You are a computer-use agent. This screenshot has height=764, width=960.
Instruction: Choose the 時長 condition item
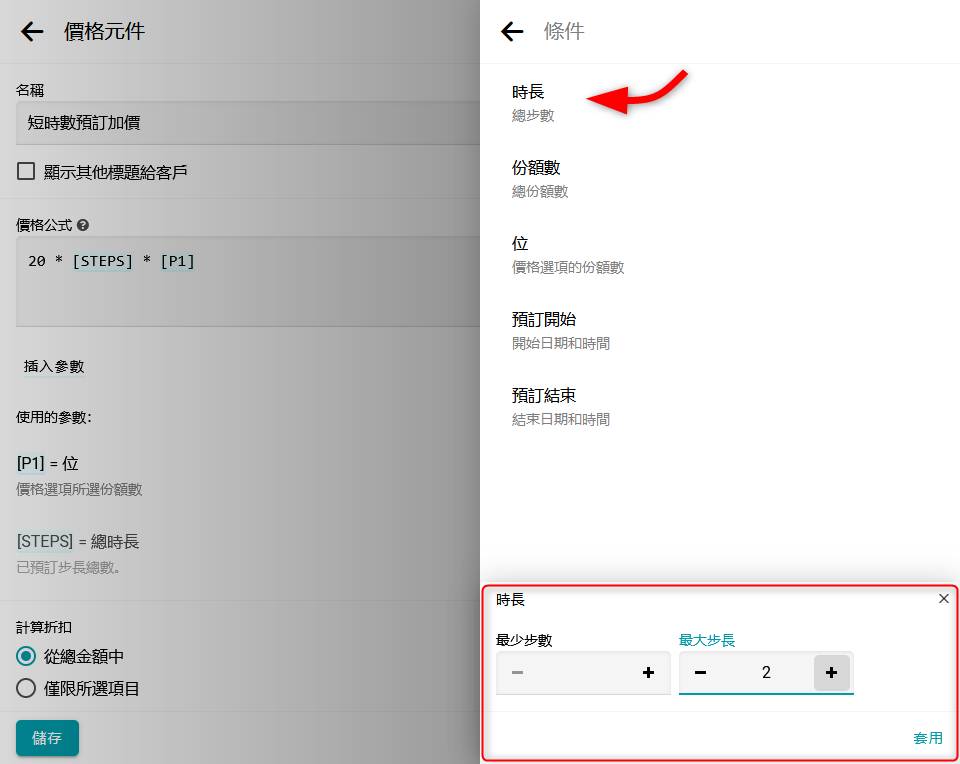point(528,102)
